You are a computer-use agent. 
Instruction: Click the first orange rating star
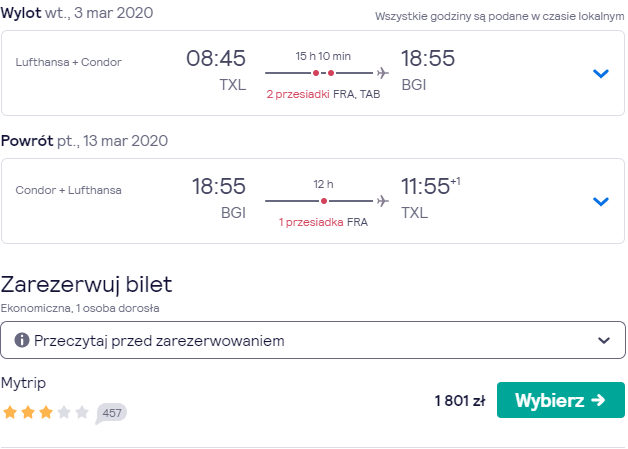[x=10, y=412]
